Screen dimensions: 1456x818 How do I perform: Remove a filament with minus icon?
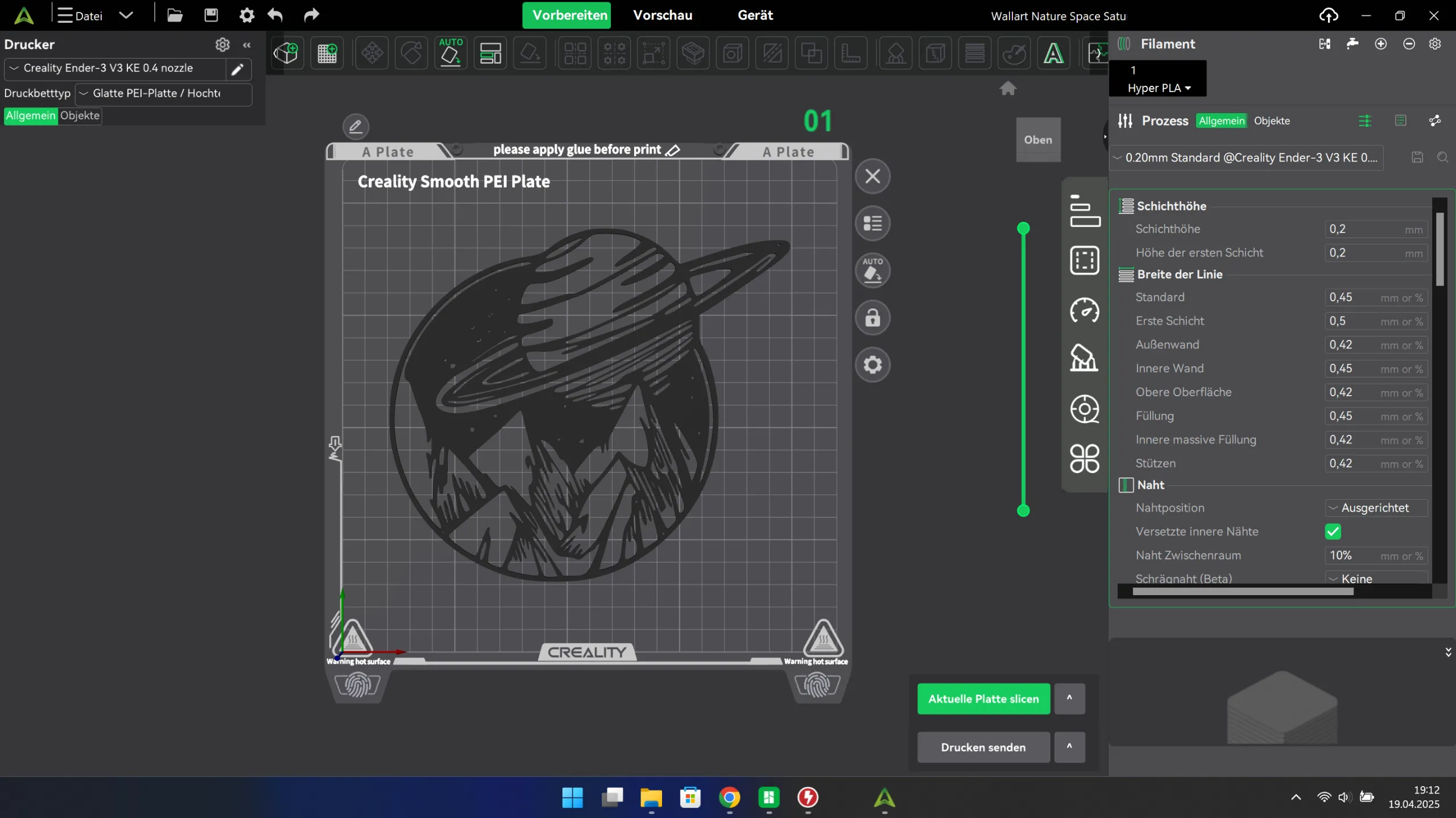[1409, 44]
